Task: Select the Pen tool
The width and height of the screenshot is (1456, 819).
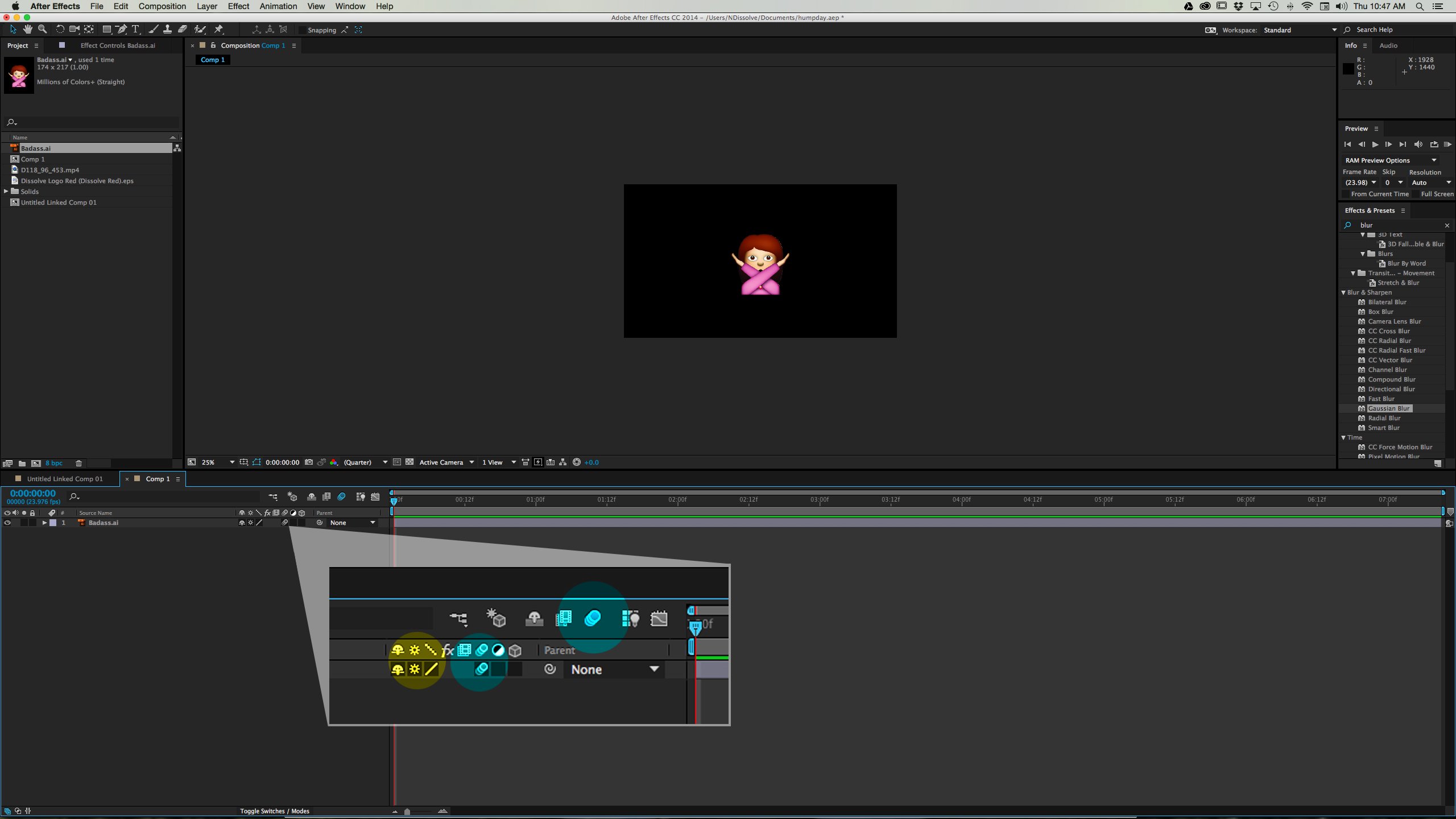Action: [121, 29]
